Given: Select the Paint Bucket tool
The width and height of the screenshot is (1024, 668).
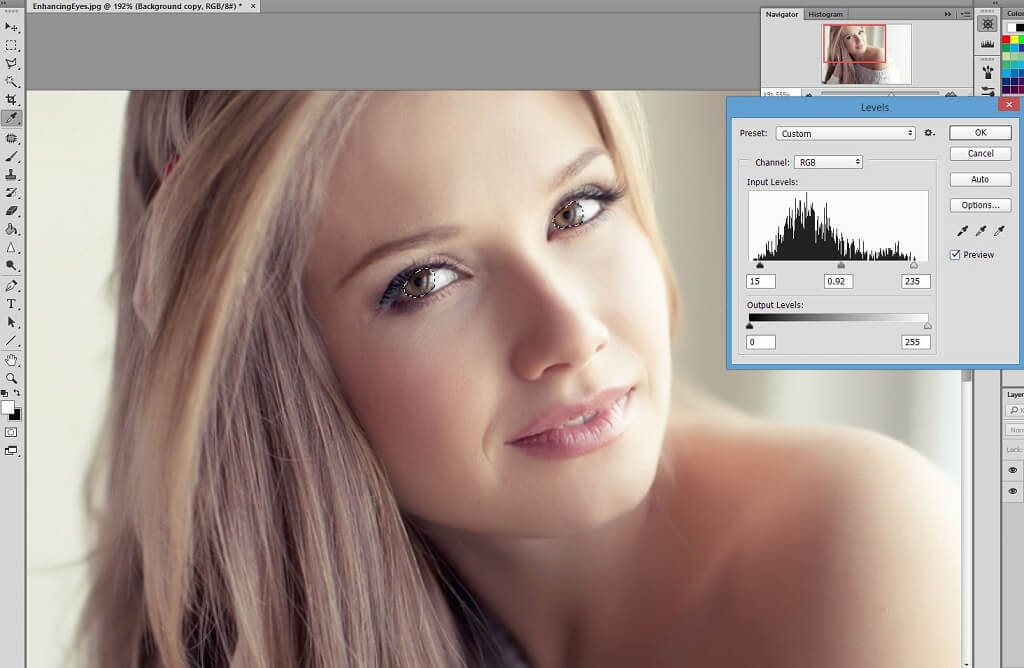Looking at the screenshot, I should (x=11, y=229).
